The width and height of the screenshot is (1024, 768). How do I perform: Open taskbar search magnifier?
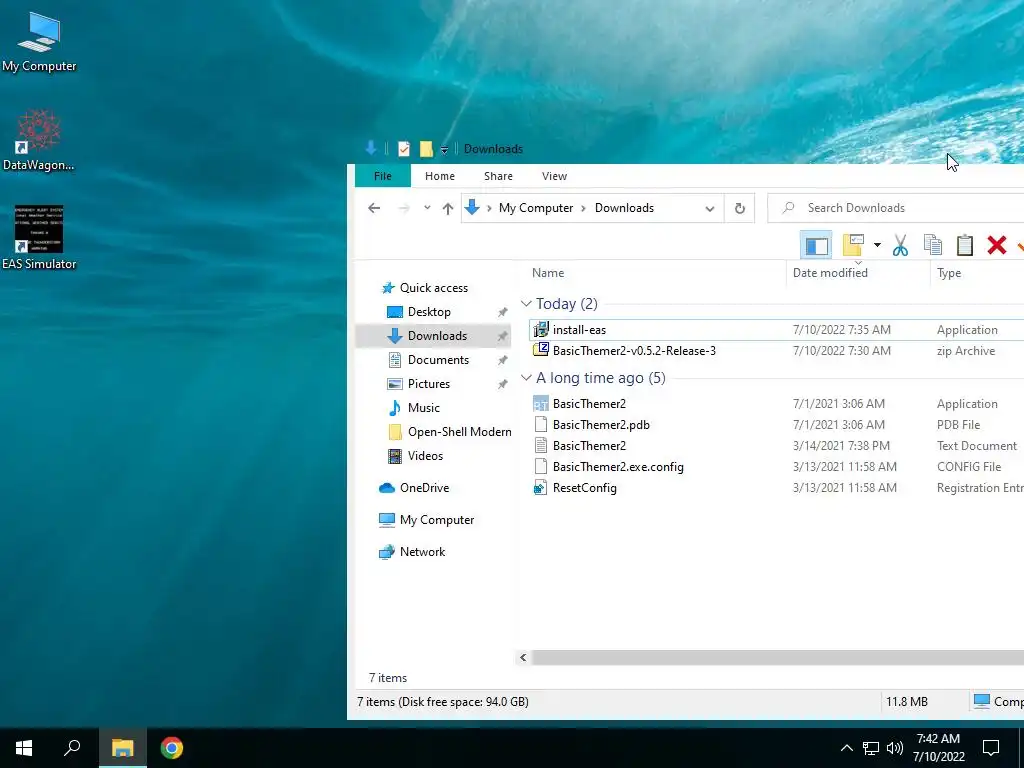click(72, 748)
